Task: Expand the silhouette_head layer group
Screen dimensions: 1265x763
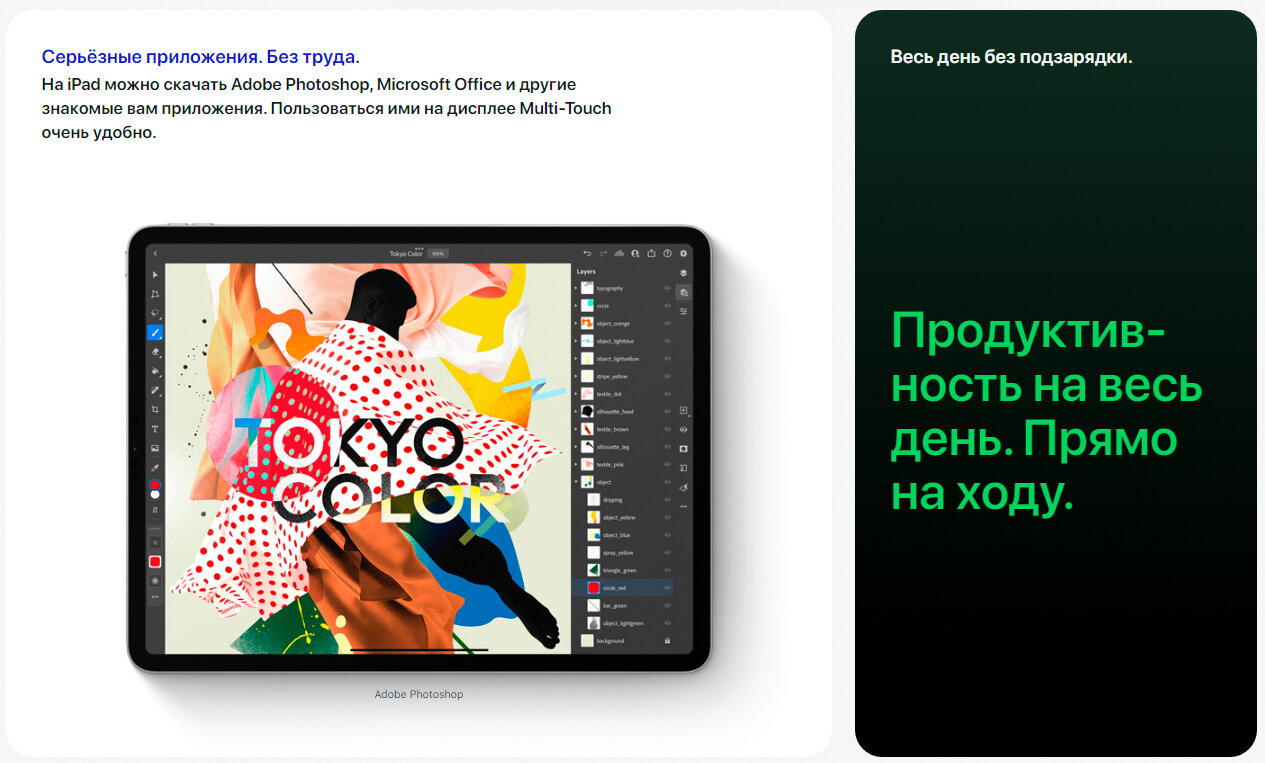Action: [576, 411]
